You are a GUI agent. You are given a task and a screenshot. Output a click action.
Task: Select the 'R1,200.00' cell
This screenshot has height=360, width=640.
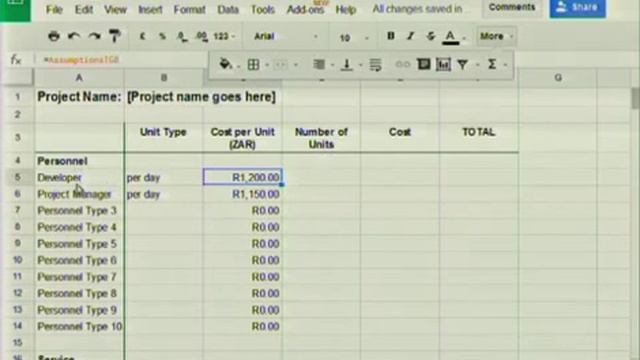pyautogui.click(x=242, y=178)
